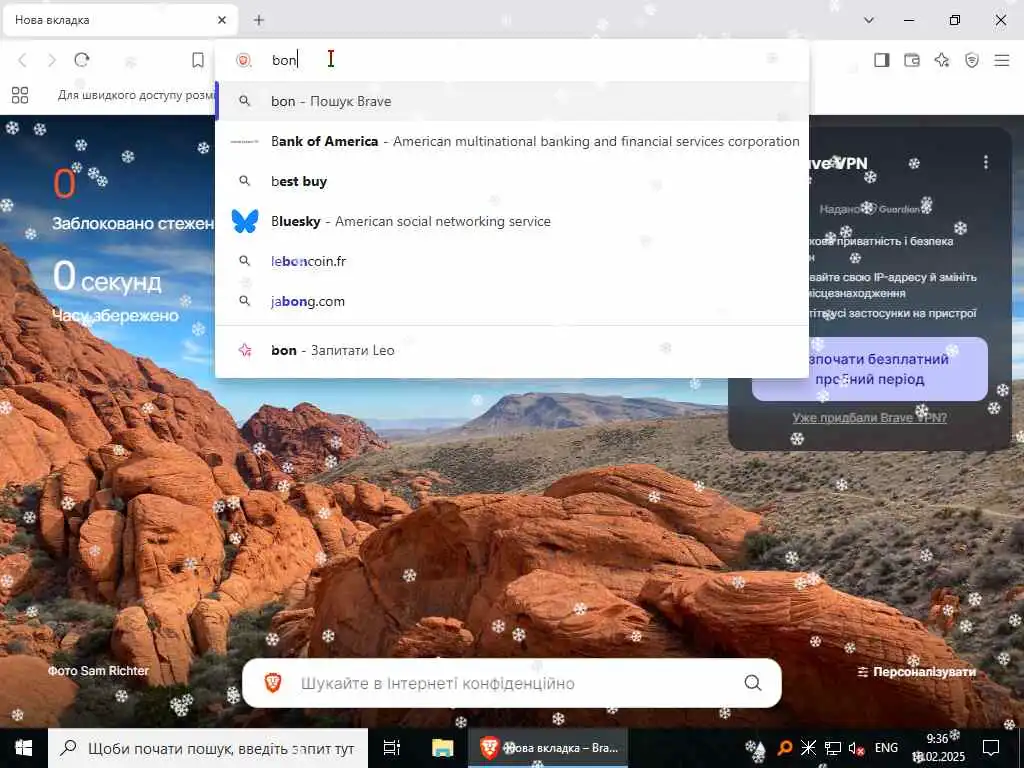Image resolution: width=1024 pixels, height=768 pixels.
Task: Click the network tray icon
Action: coord(833,748)
